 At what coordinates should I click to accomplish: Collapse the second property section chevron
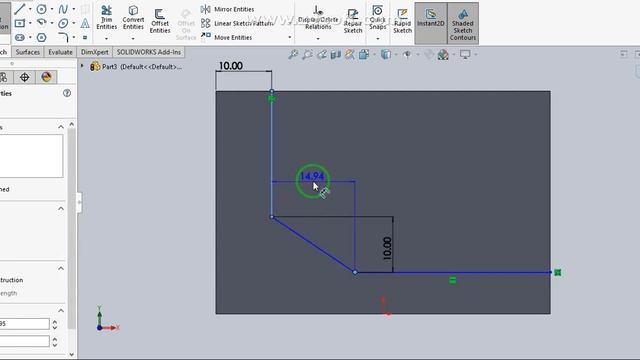[61, 209]
